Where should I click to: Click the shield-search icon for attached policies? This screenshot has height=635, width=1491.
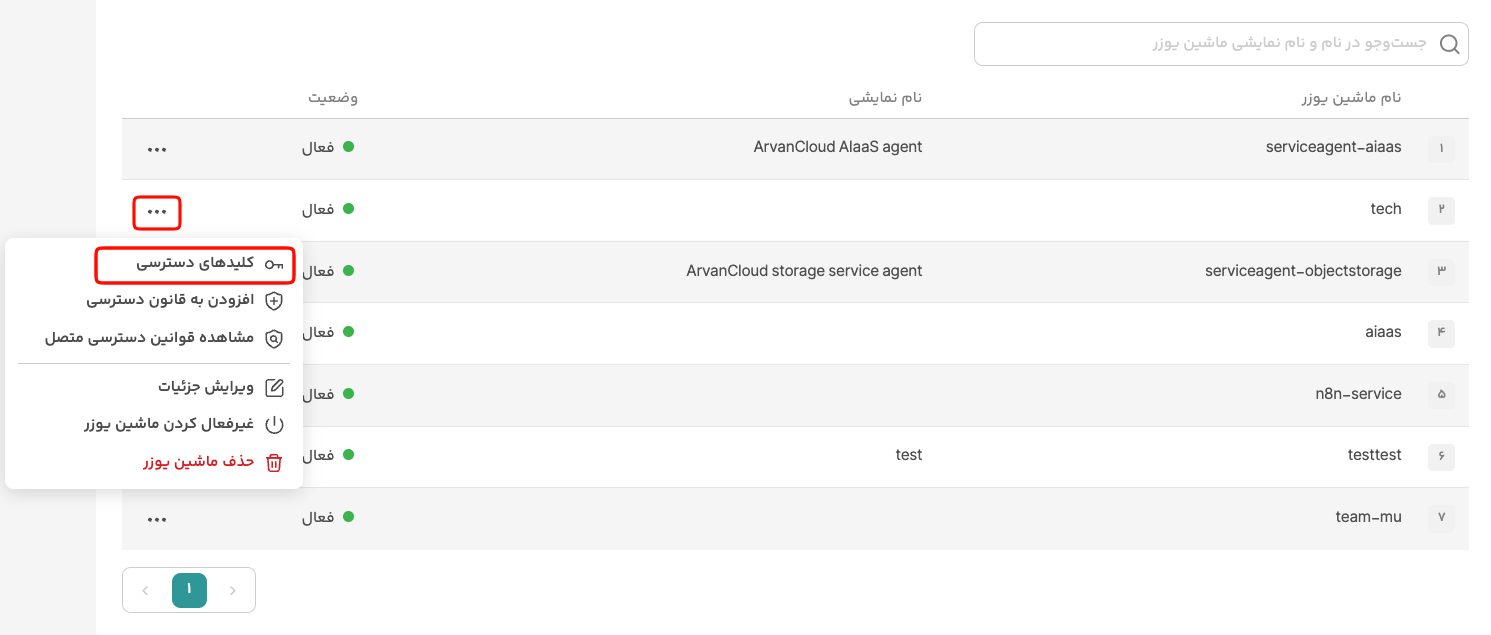coord(274,339)
